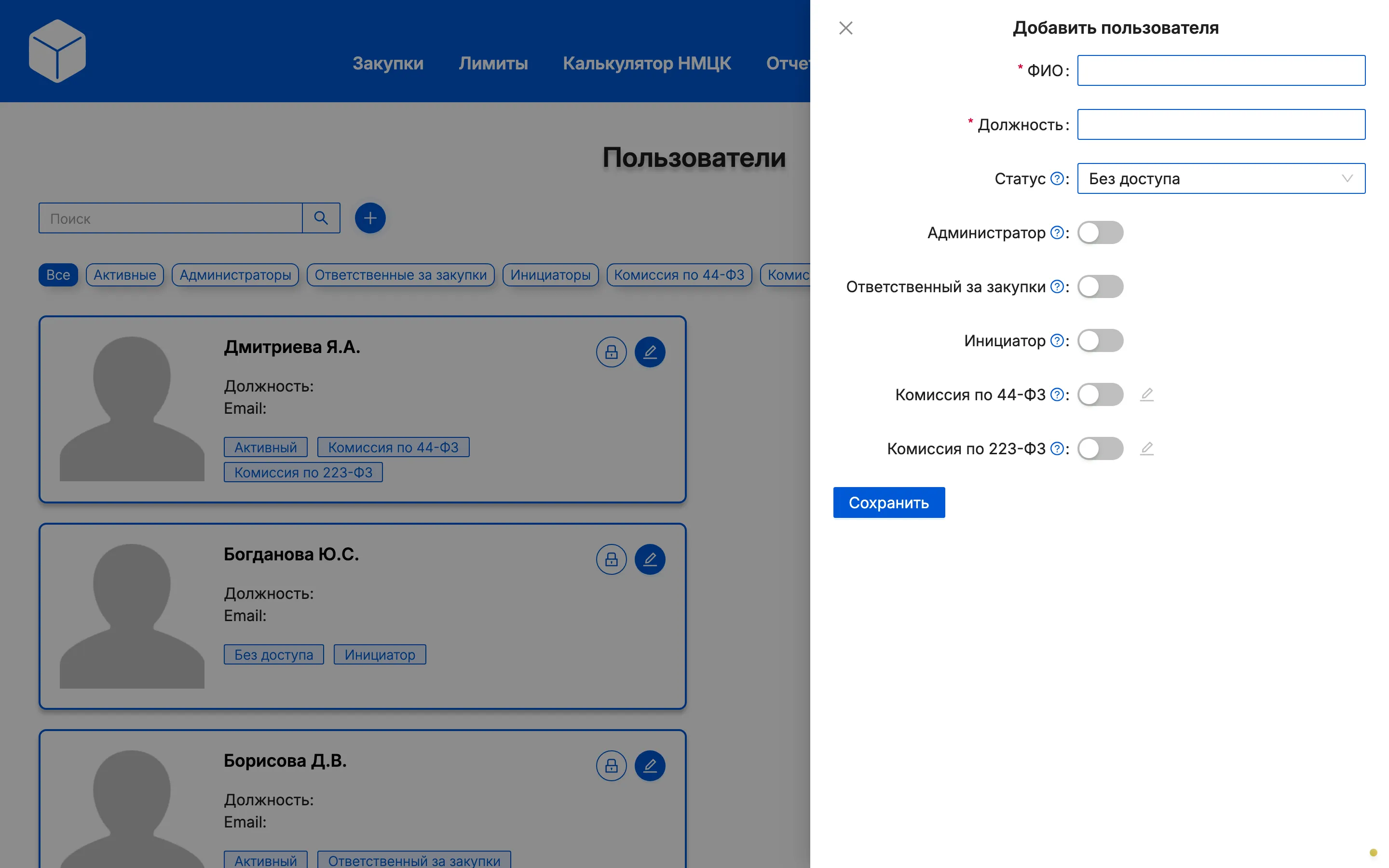
Task: Click Активный tag on Дмитриева Я.А. card
Action: click(x=265, y=447)
